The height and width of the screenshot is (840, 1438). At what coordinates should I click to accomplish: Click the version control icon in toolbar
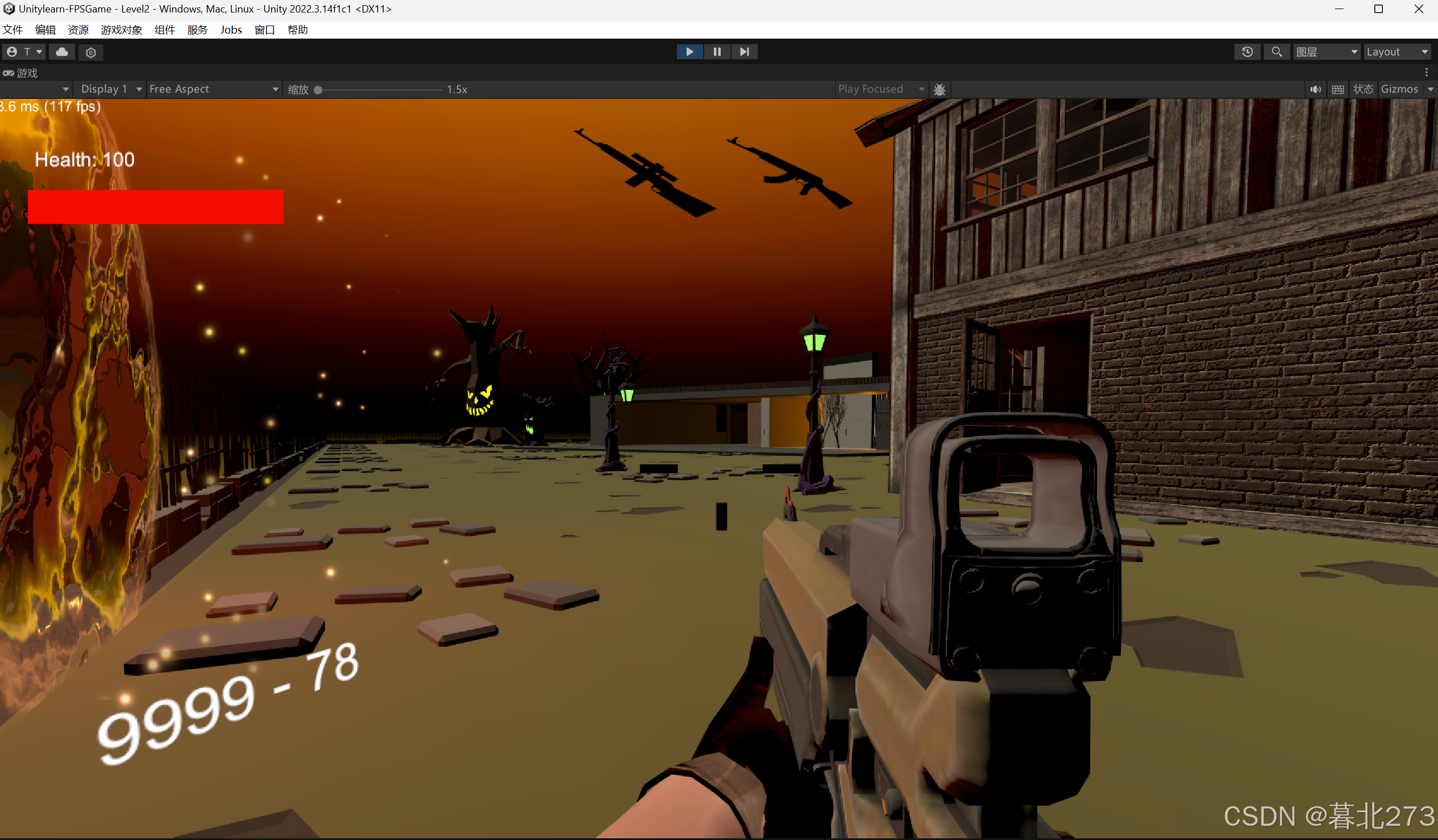91,52
